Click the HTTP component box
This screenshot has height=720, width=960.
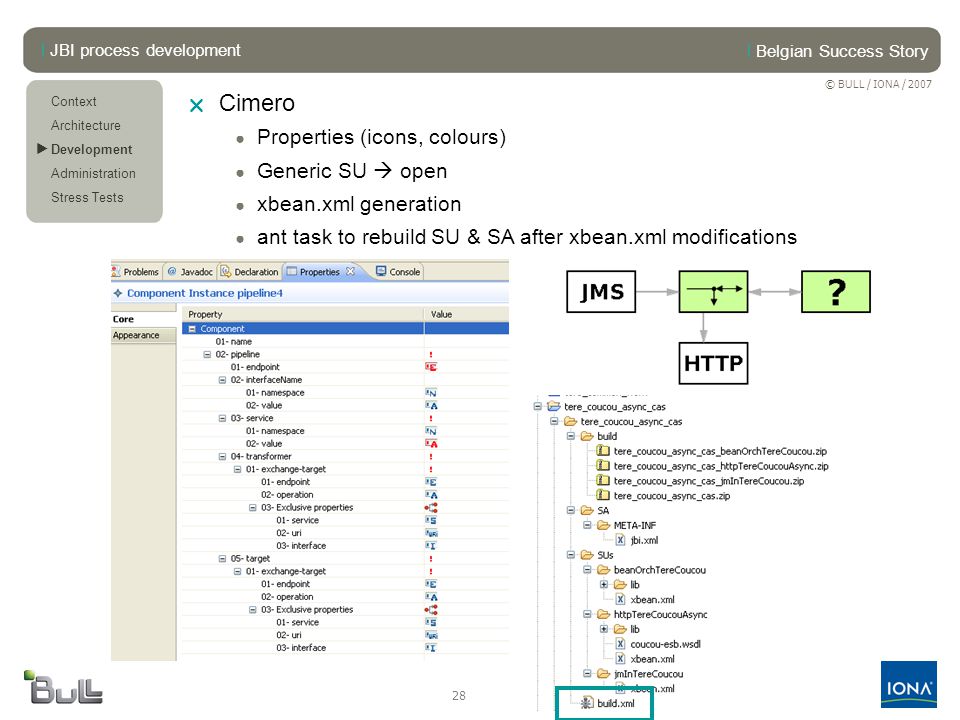(x=713, y=363)
